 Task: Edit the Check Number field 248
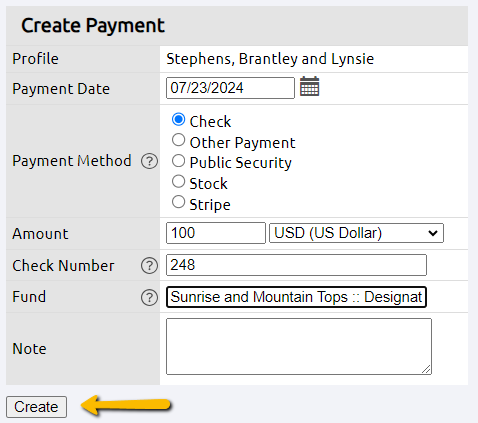(296, 265)
